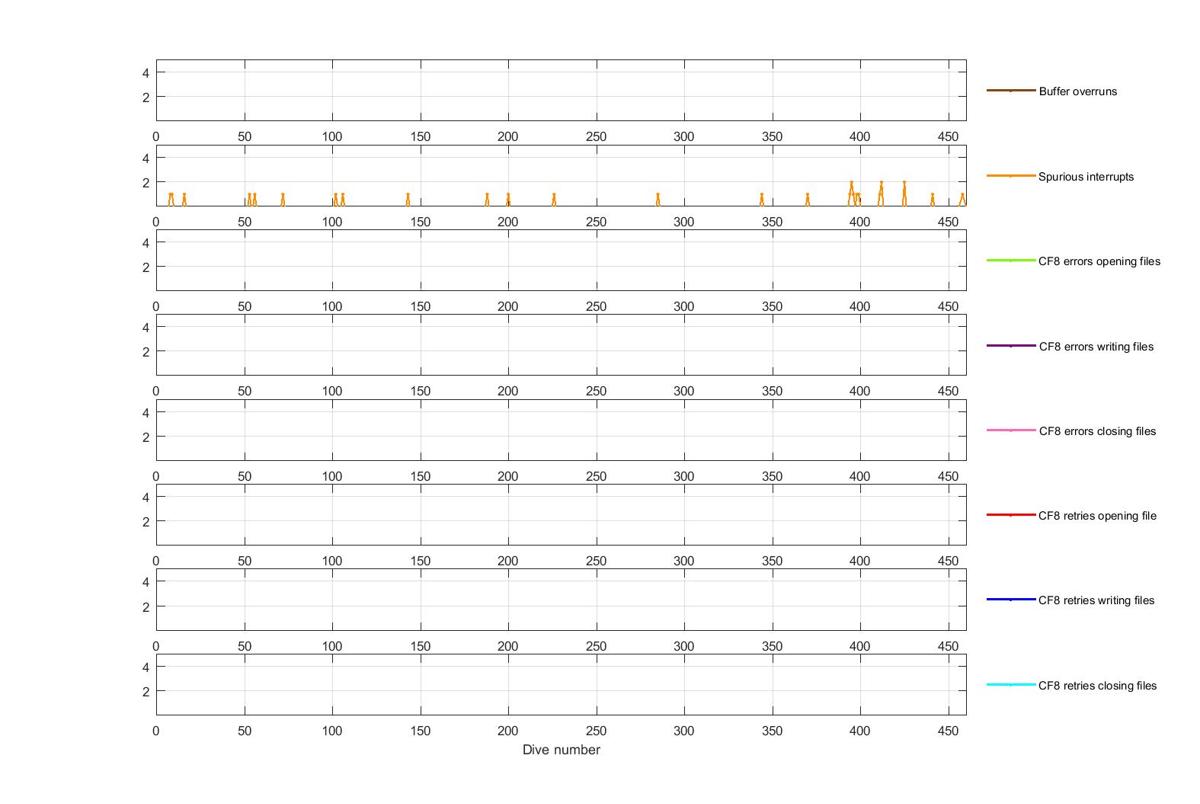Click the Dive number axis label
The height and width of the screenshot is (804, 1200).
pyautogui.click(x=561, y=750)
